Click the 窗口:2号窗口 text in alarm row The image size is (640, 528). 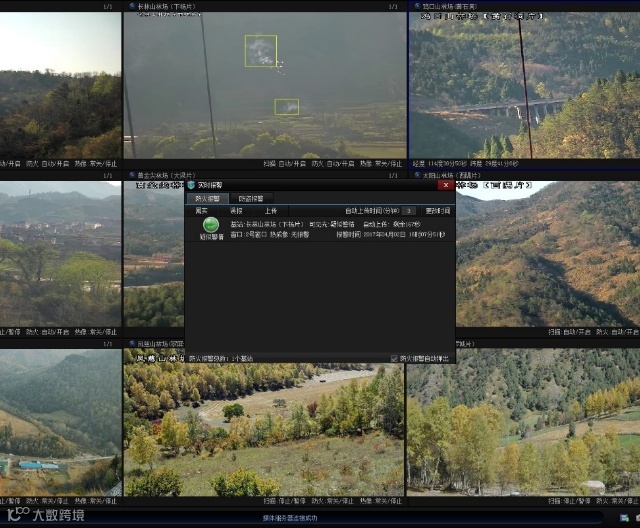coord(248,235)
